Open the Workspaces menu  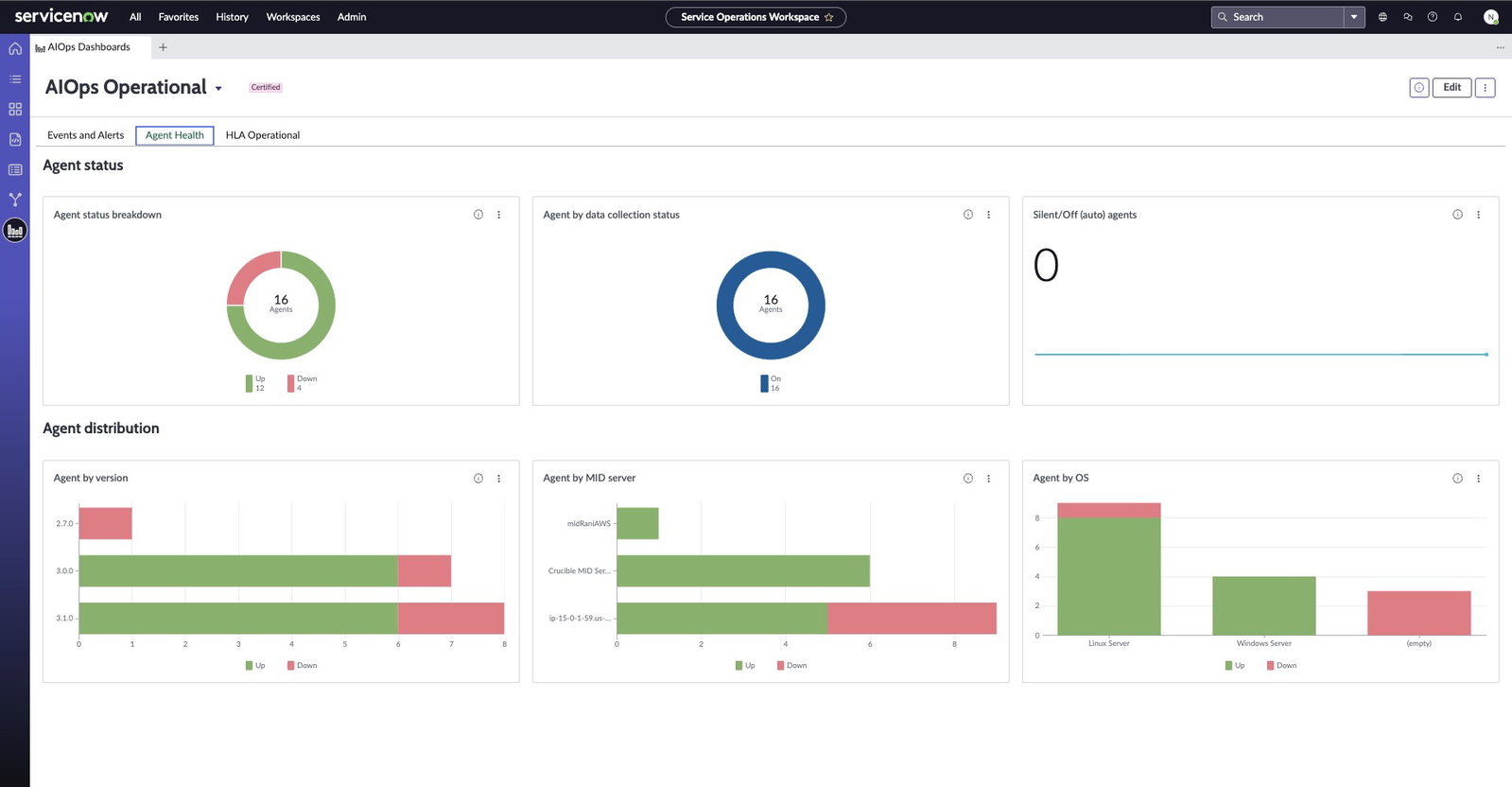pyautogui.click(x=293, y=17)
